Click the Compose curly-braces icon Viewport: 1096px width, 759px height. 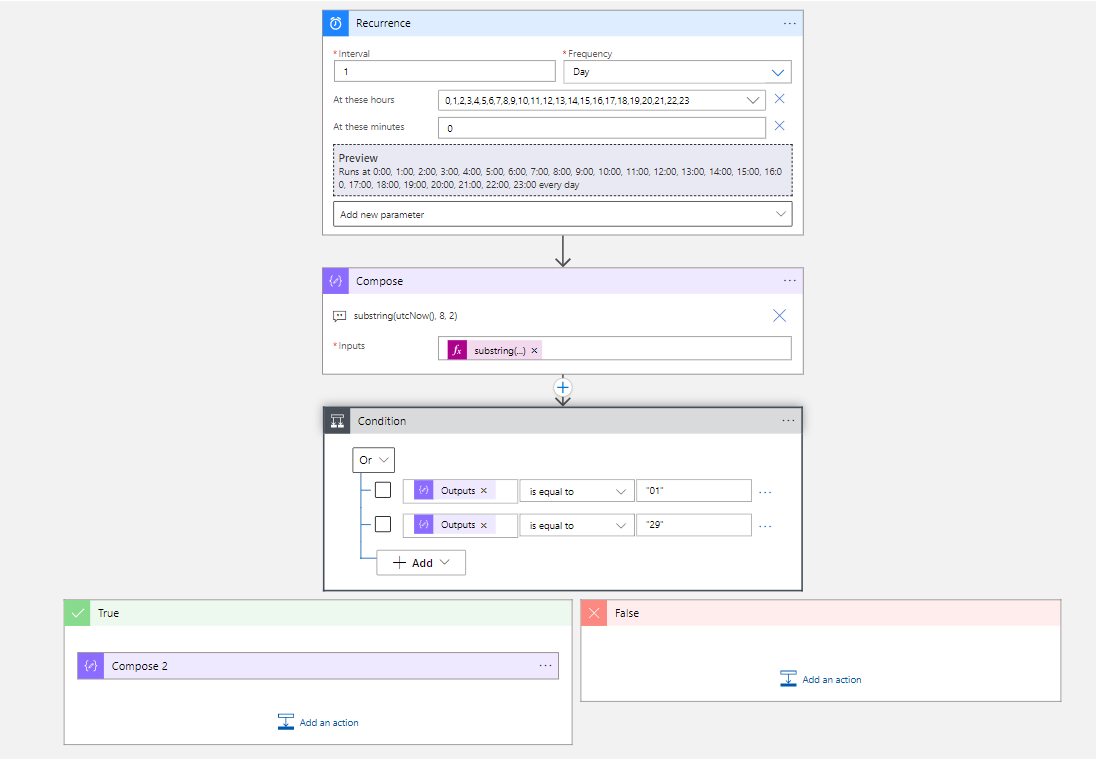coord(335,281)
